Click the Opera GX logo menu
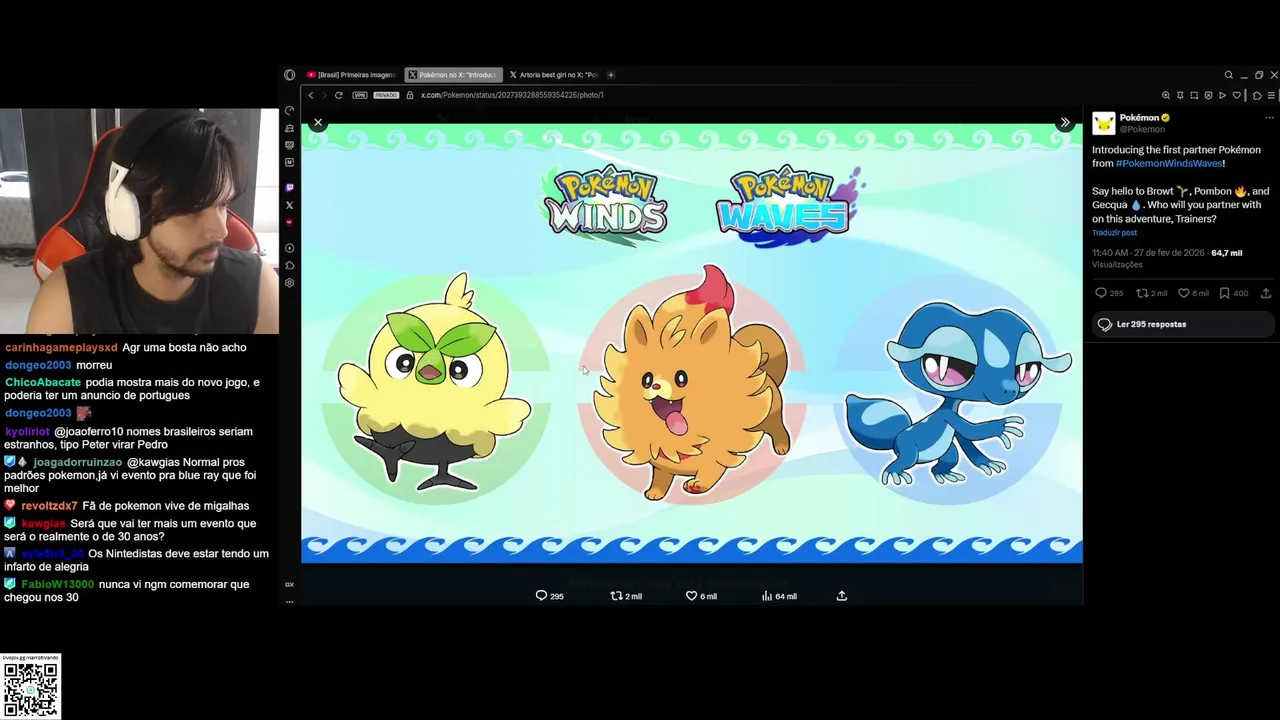The image size is (1280, 720). click(289, 75)
